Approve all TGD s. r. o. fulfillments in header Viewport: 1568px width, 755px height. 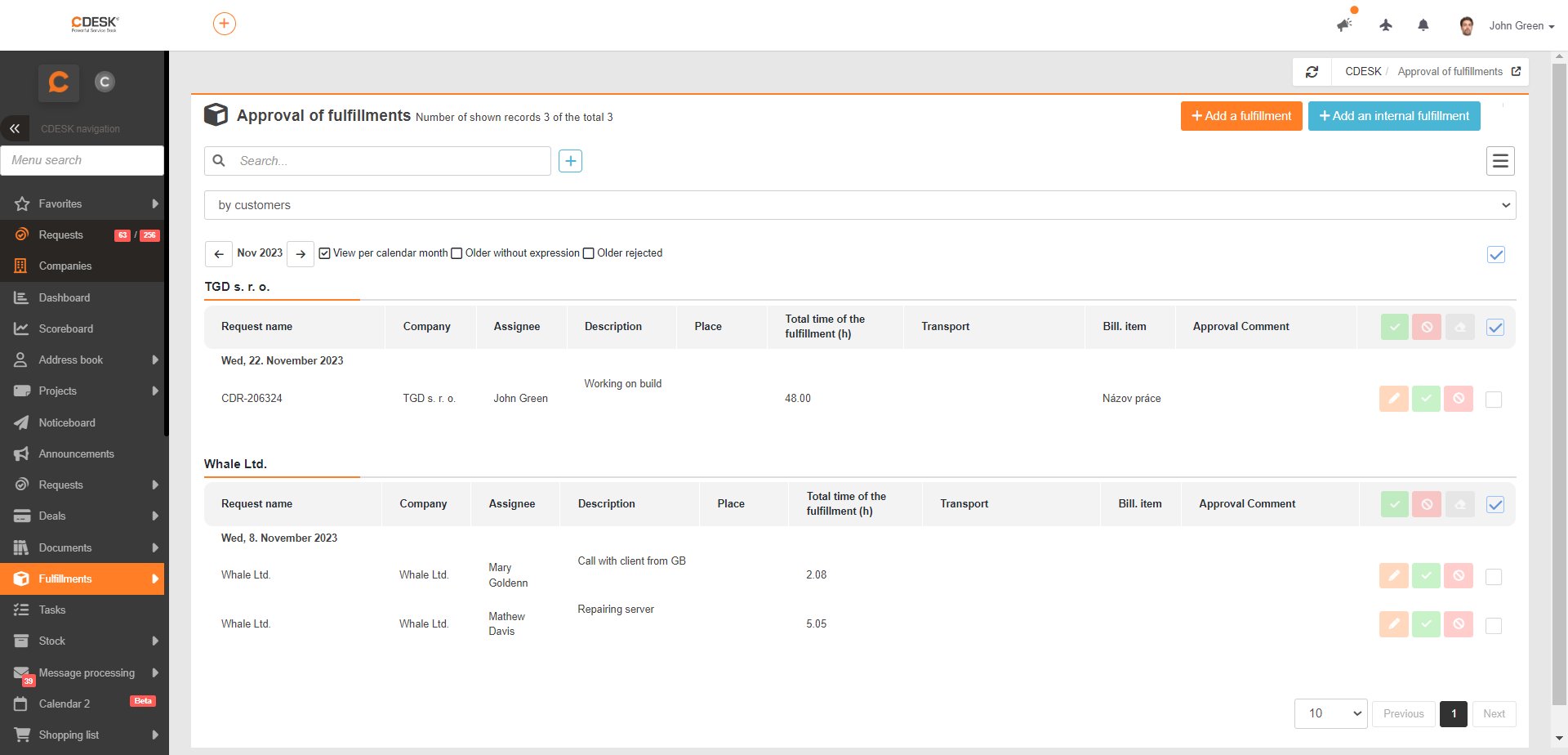[1395, 327]
